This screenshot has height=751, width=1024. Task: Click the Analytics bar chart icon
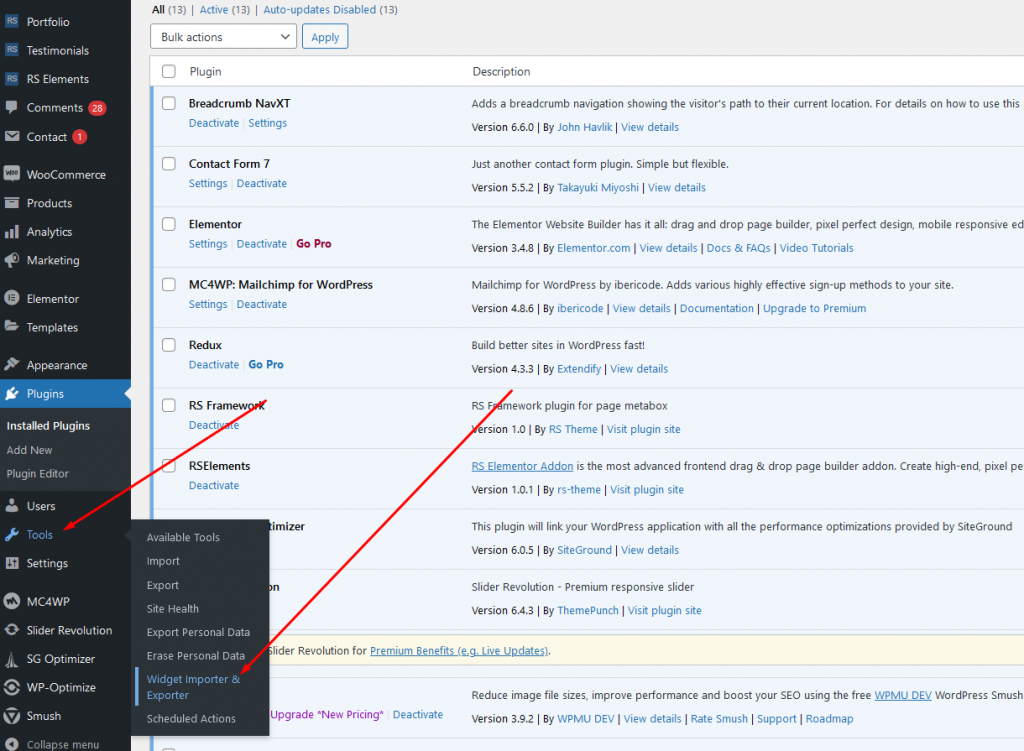tap(12, 231)
